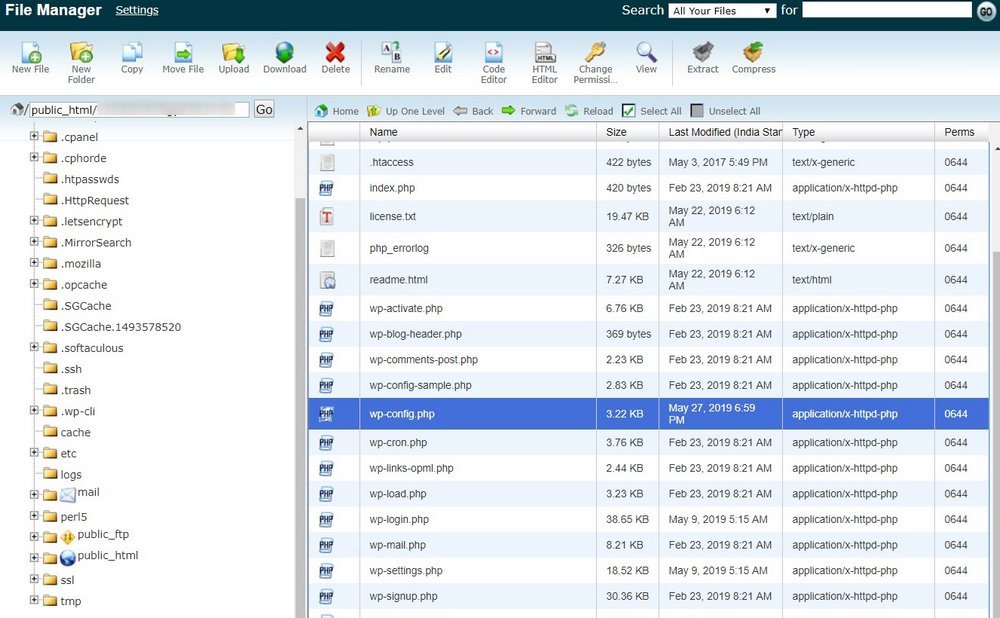Expand the .letsencrypt folder
Image resolution: width=1000 pixels, height=618 pixels.
(34, 220)
